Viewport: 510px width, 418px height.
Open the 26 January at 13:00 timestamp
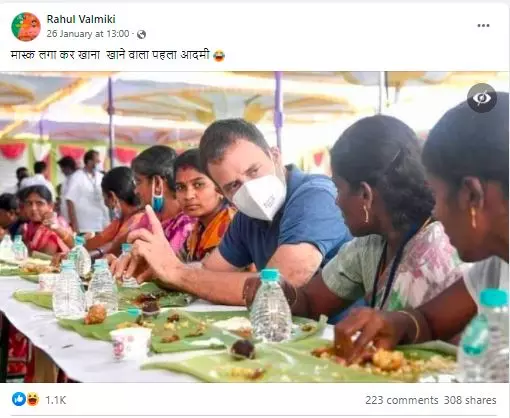(x=88, y=34)
